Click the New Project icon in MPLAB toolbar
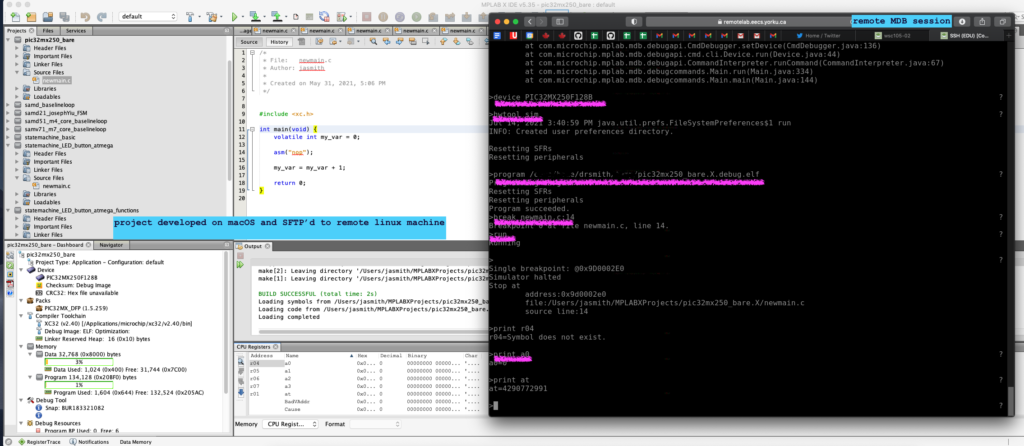The width and height of the screenshot is (1024, 446). 31,17
